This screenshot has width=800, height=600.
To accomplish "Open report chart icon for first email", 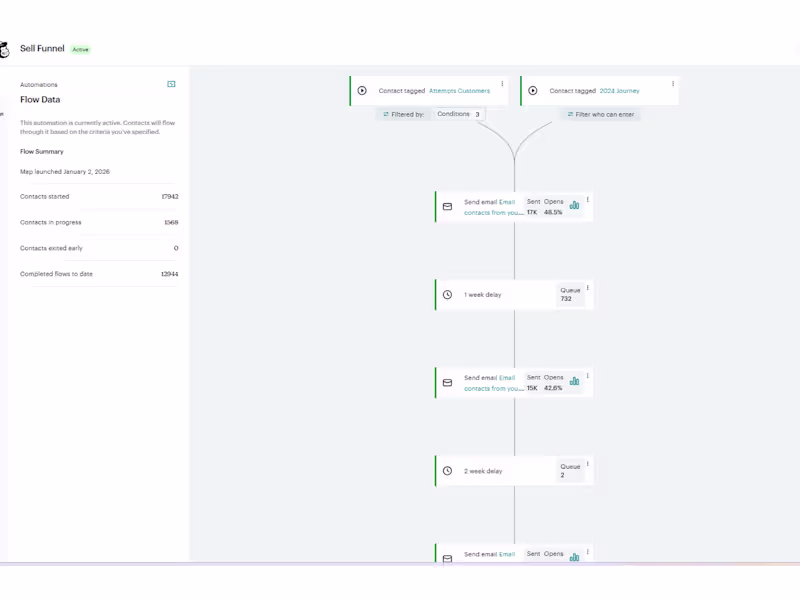I will point(574,205).
